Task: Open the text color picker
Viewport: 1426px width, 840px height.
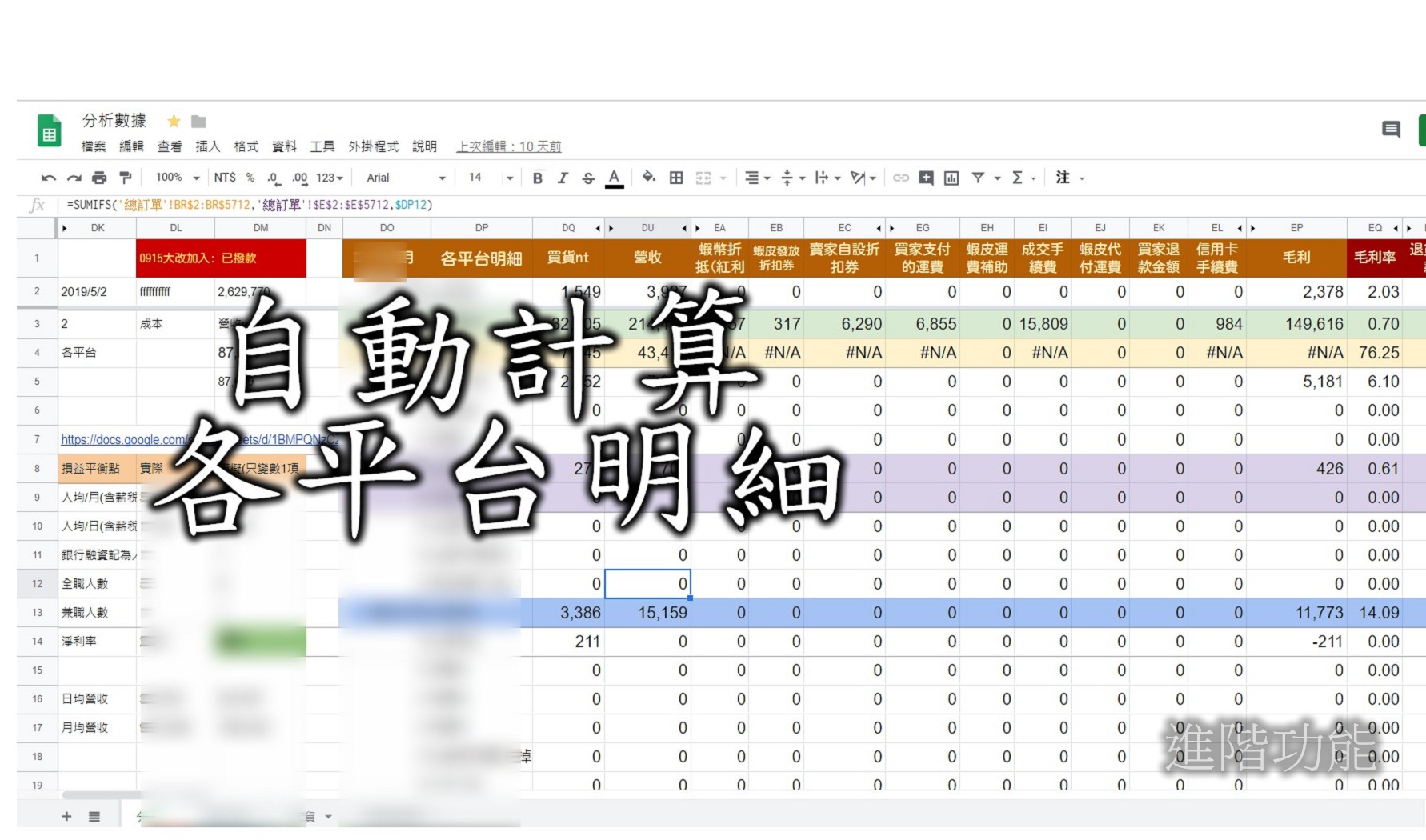Action: pos(614,178)
